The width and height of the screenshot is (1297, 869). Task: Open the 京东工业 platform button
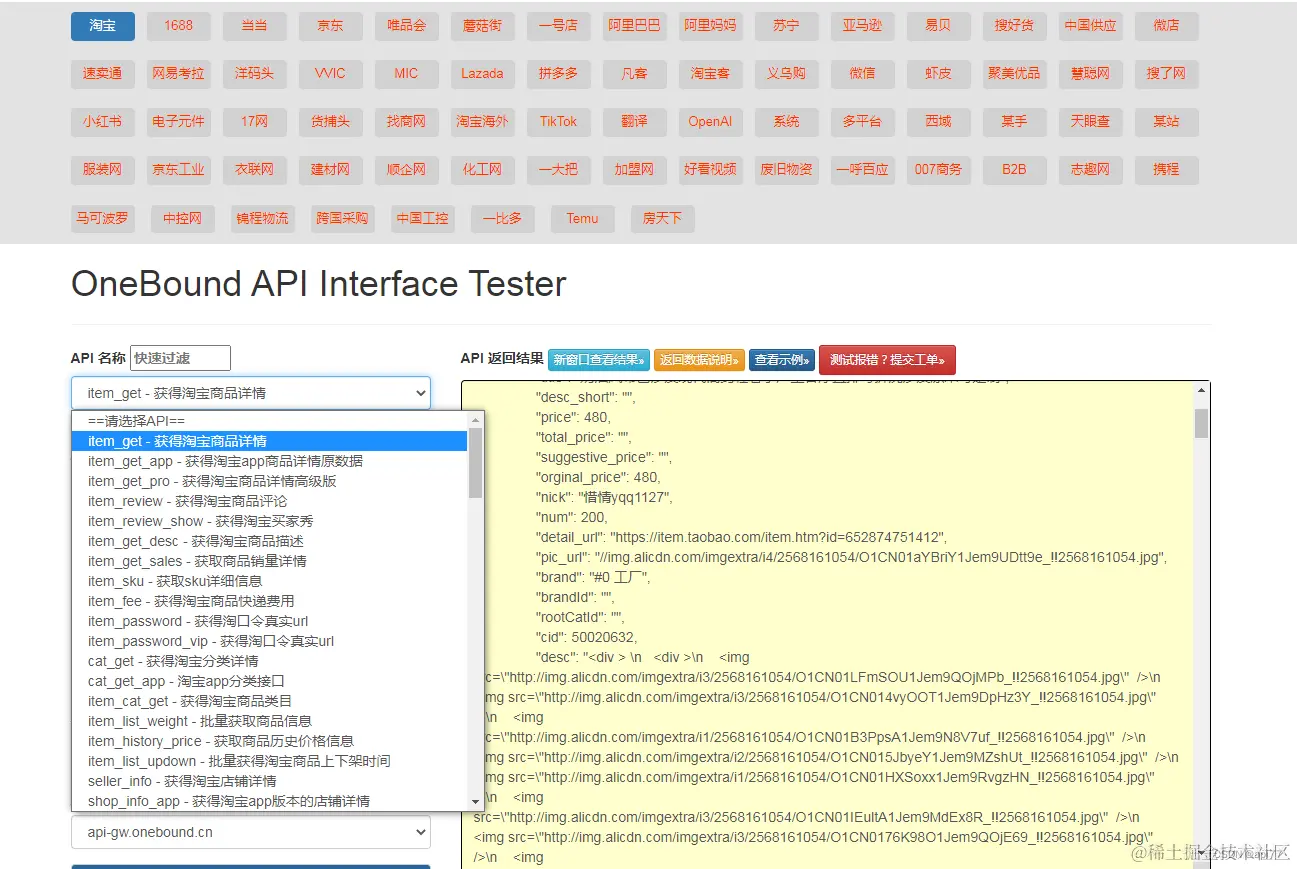(178, 170)
